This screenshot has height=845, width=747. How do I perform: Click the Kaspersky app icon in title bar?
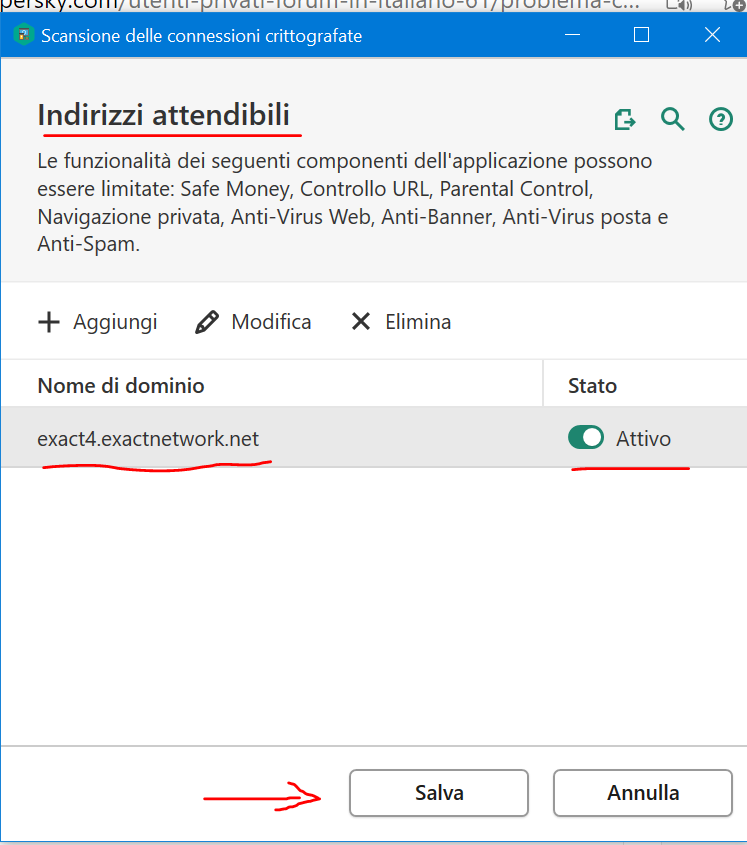pos(23,35)
